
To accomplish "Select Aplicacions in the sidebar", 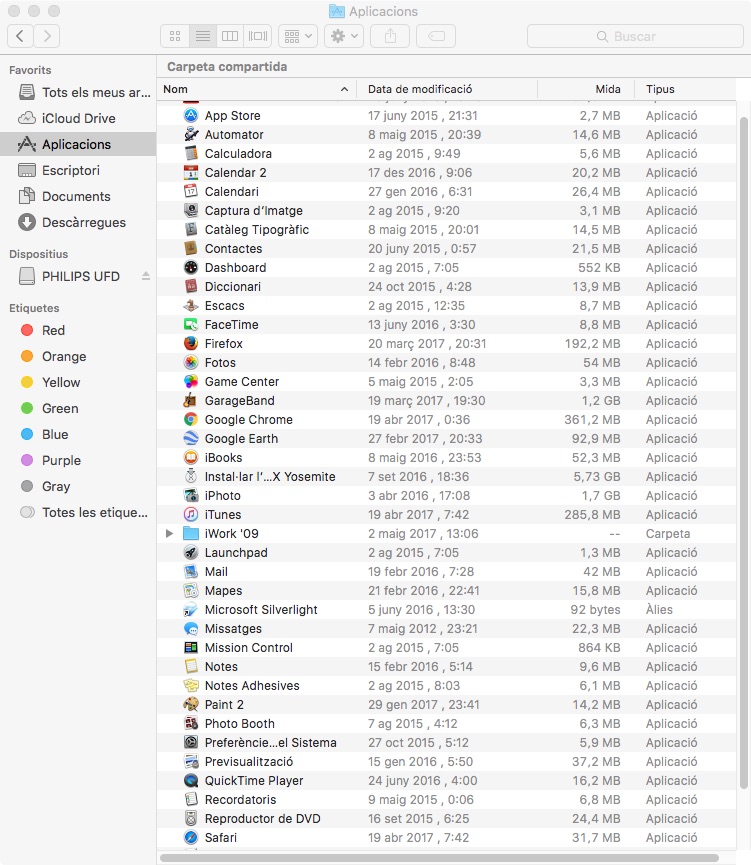I will [x=78, y=144].
